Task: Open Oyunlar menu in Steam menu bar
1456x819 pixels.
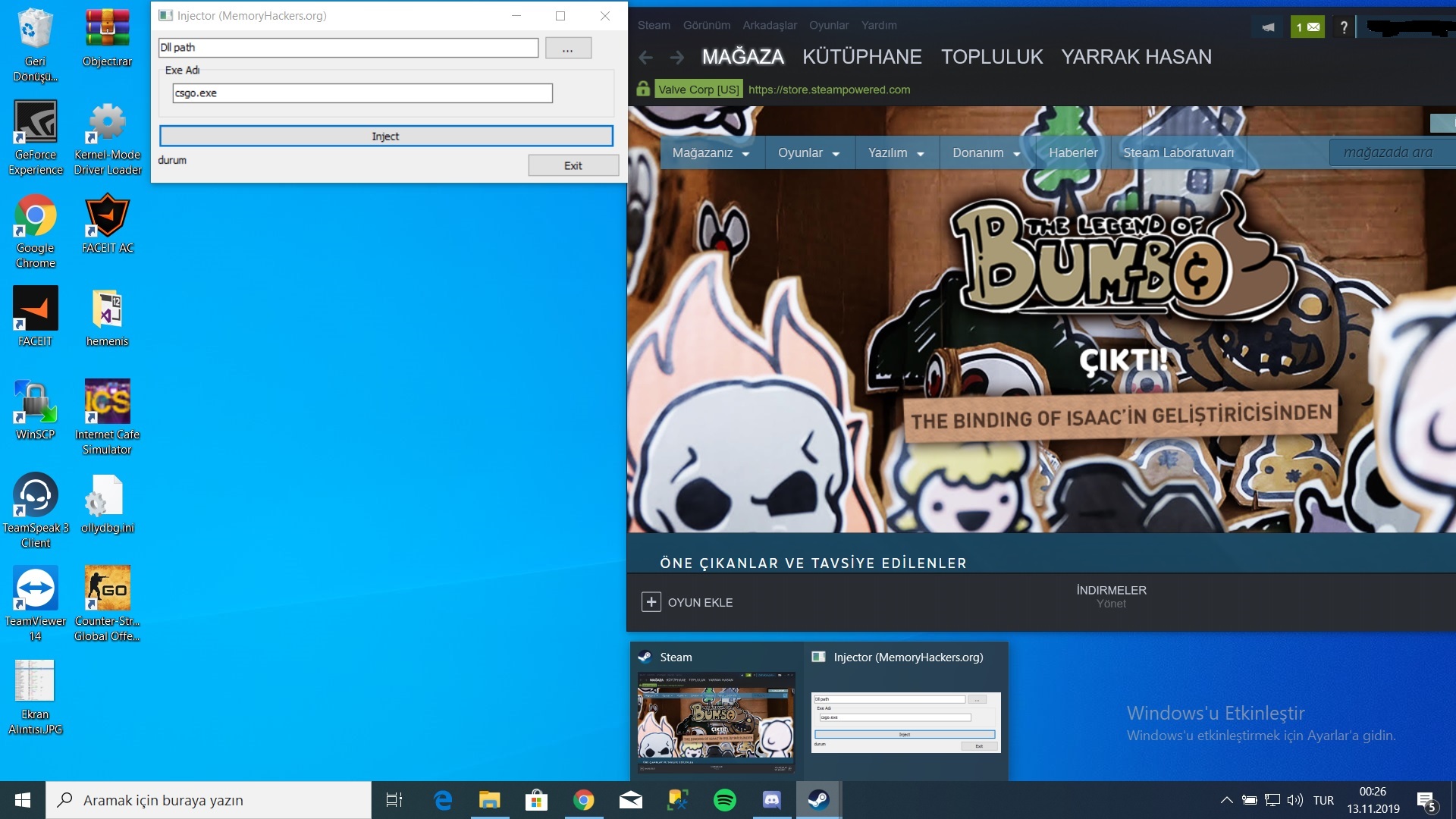Action: (x=829, y=25)
